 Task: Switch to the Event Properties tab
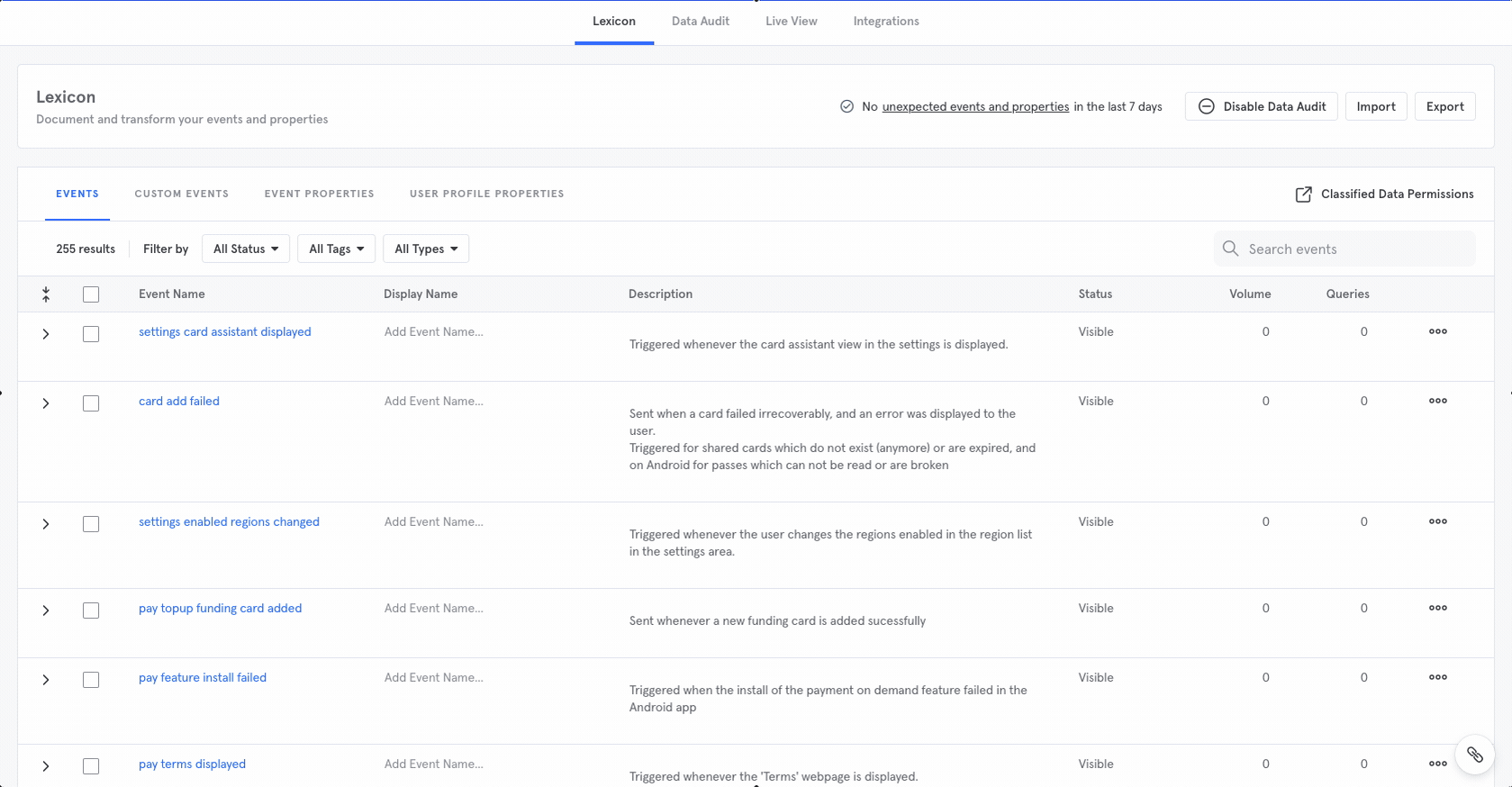pos(319,194)
